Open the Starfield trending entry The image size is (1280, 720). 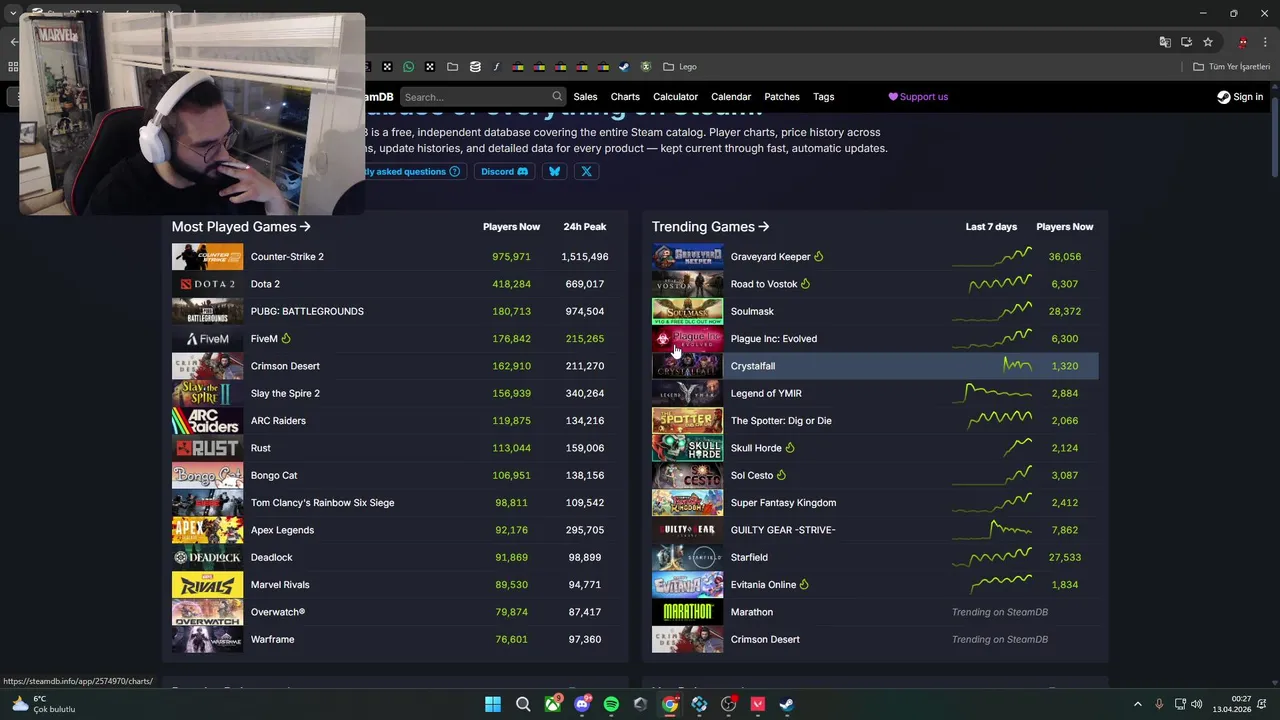[x=749, y=557]
